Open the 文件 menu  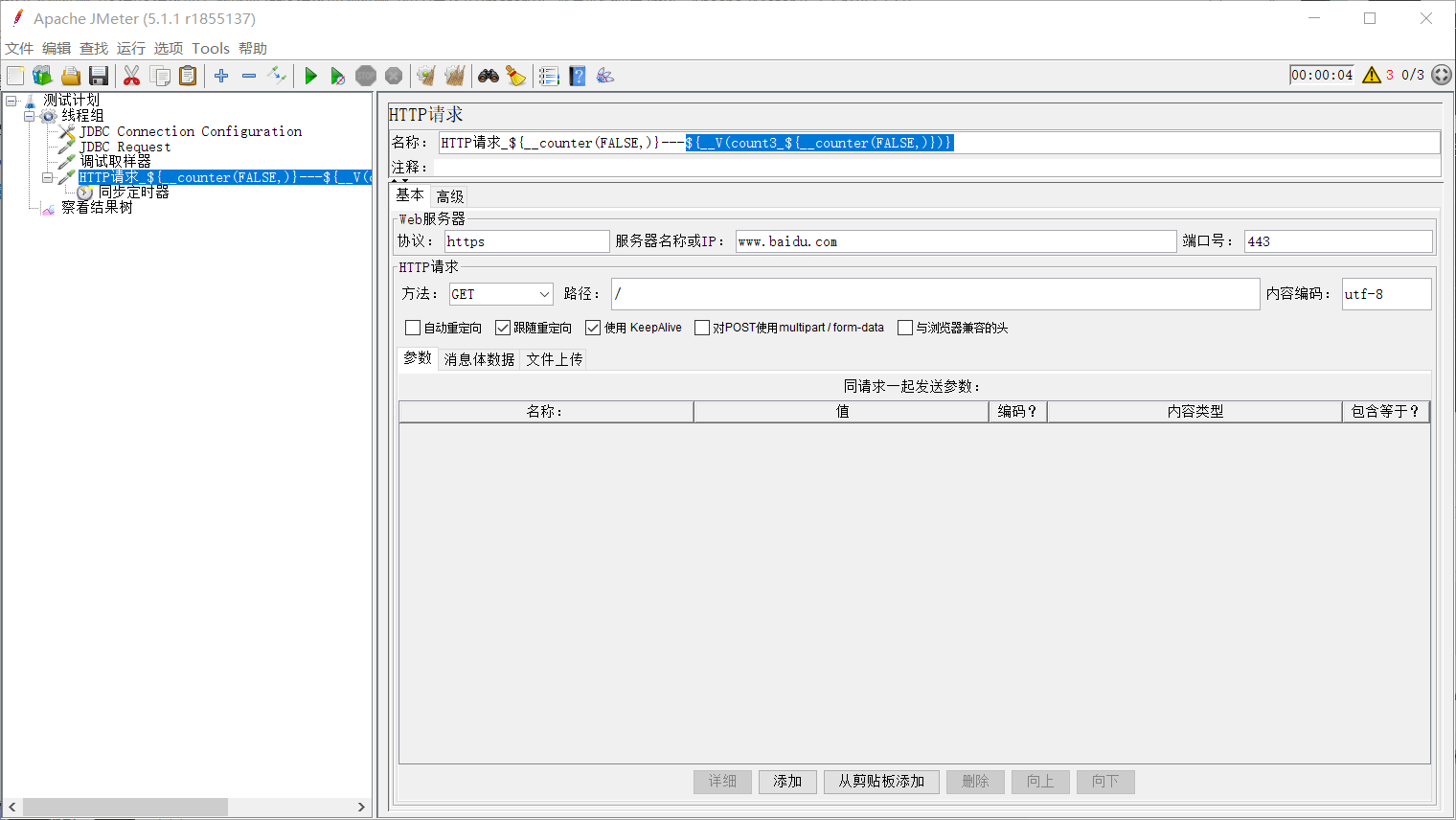(19, 49)
